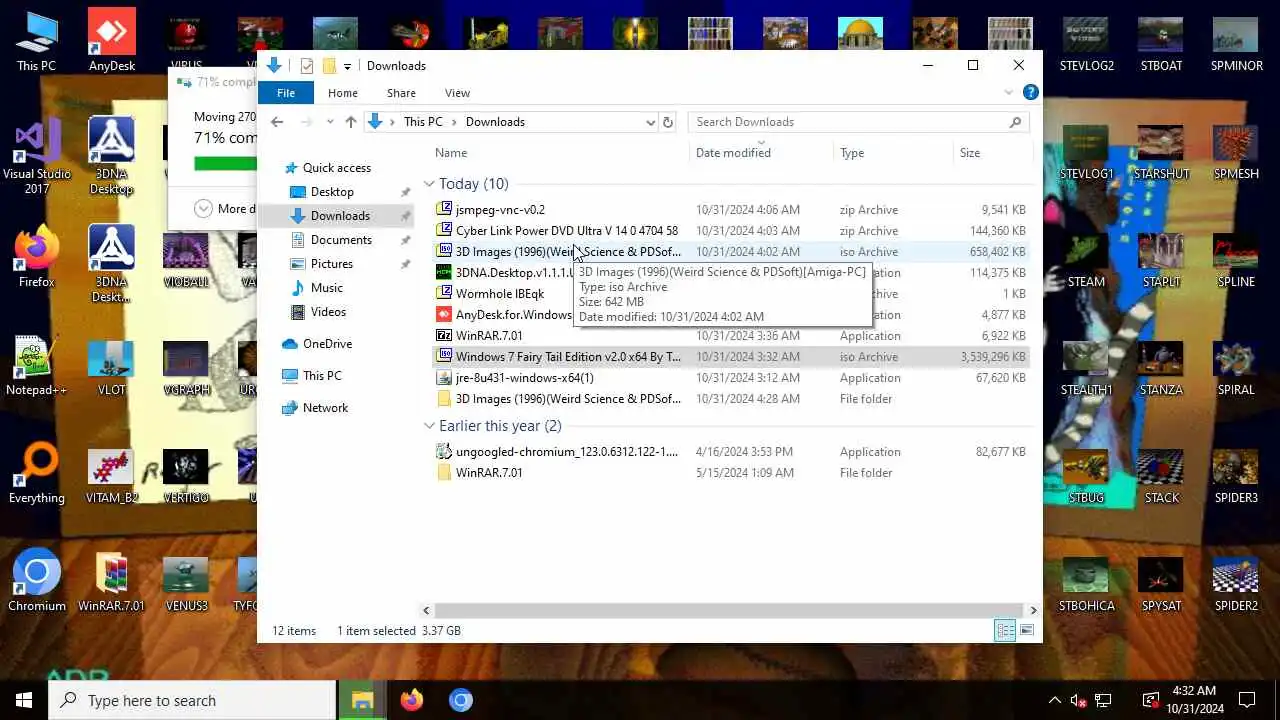Click the muted volume tray icon
Viewport: 1280px width, 720px height.
[1078, 700]
